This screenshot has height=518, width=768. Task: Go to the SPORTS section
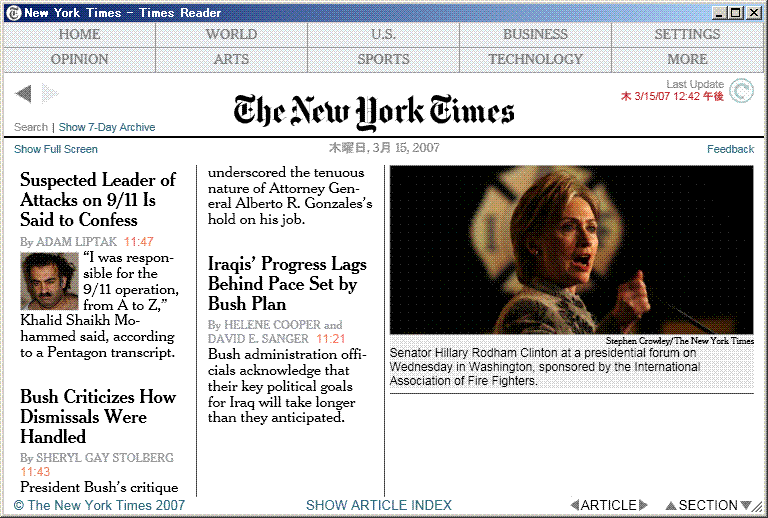pyautogui.click(x=383, y=59)
